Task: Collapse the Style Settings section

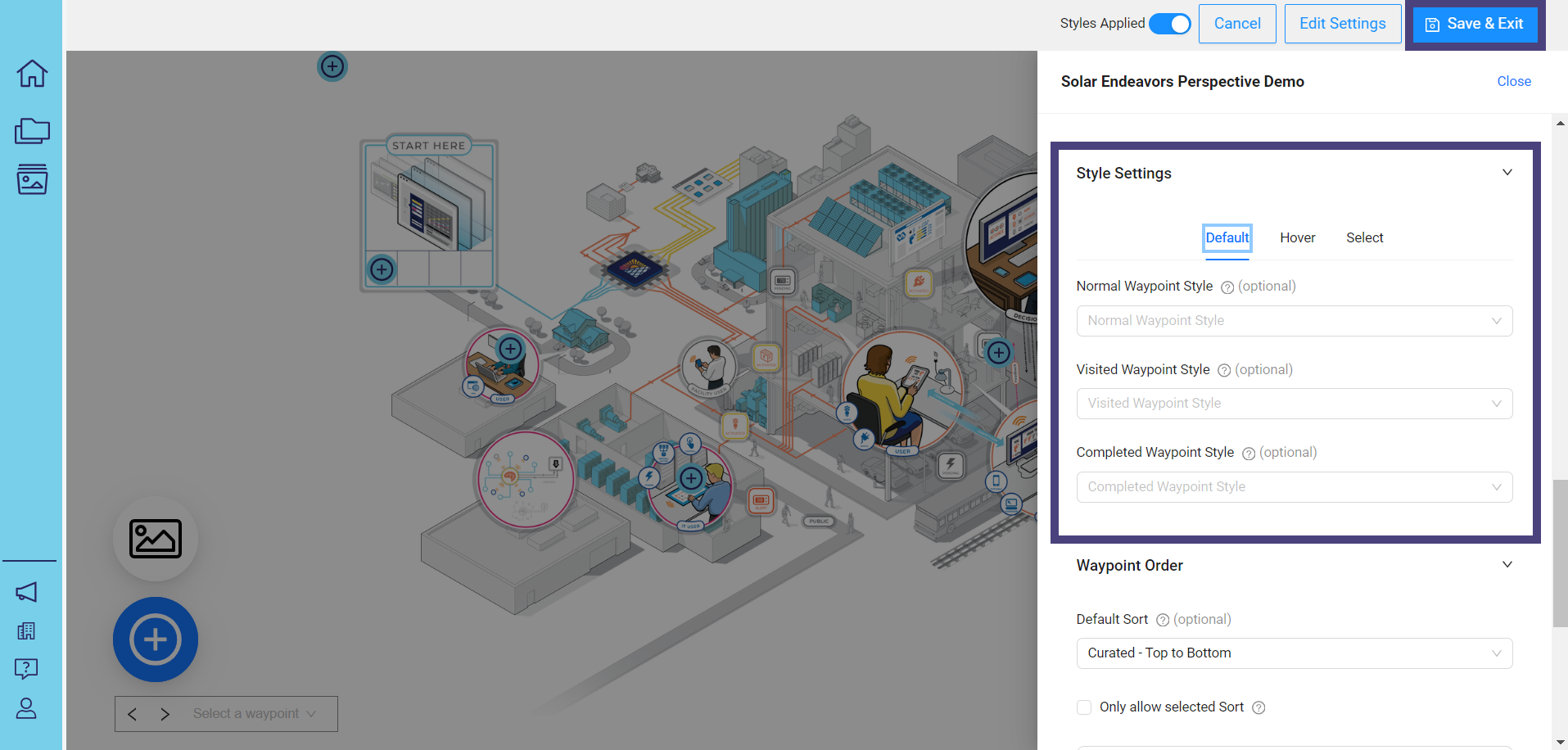Action: (x=1507, y=173)
